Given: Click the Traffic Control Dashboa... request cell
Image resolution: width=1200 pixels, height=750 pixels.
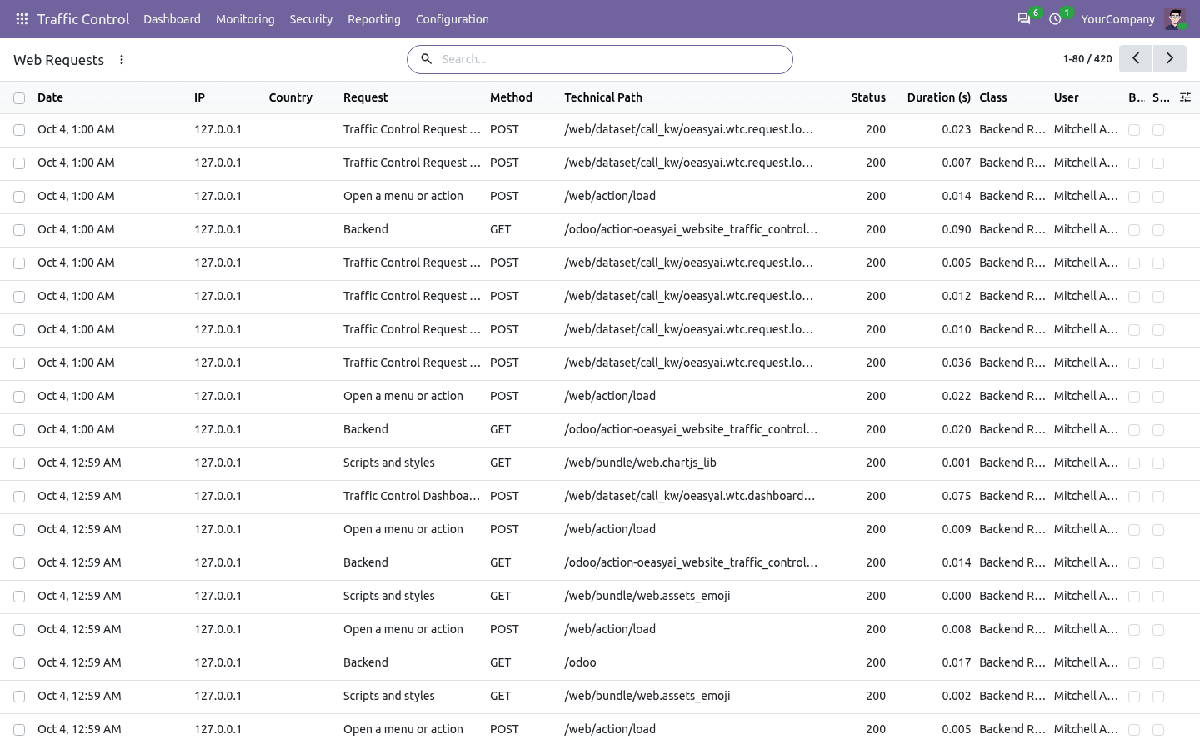Looking at the screenshot, I should pos(411,496).
